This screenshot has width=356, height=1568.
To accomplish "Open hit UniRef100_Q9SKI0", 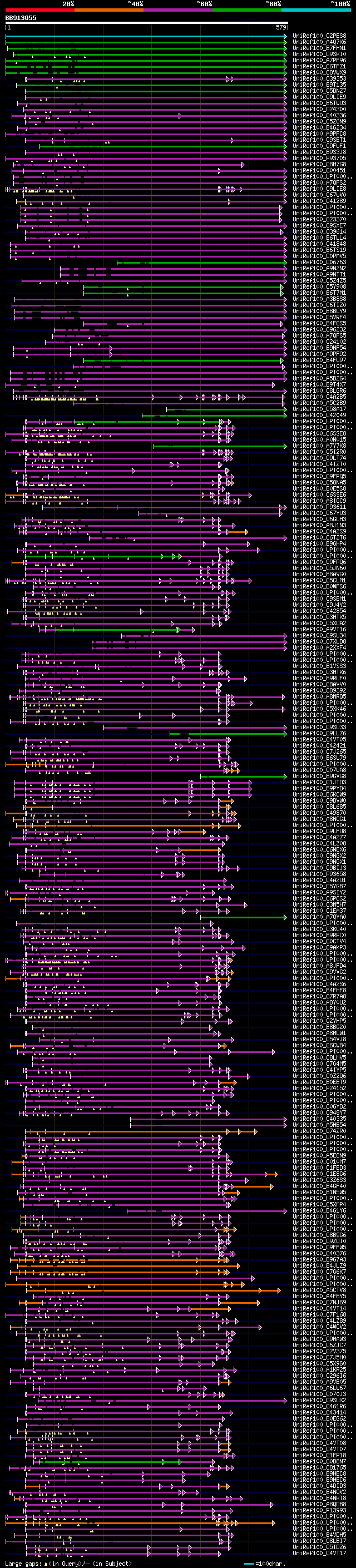I will [319, 54].
